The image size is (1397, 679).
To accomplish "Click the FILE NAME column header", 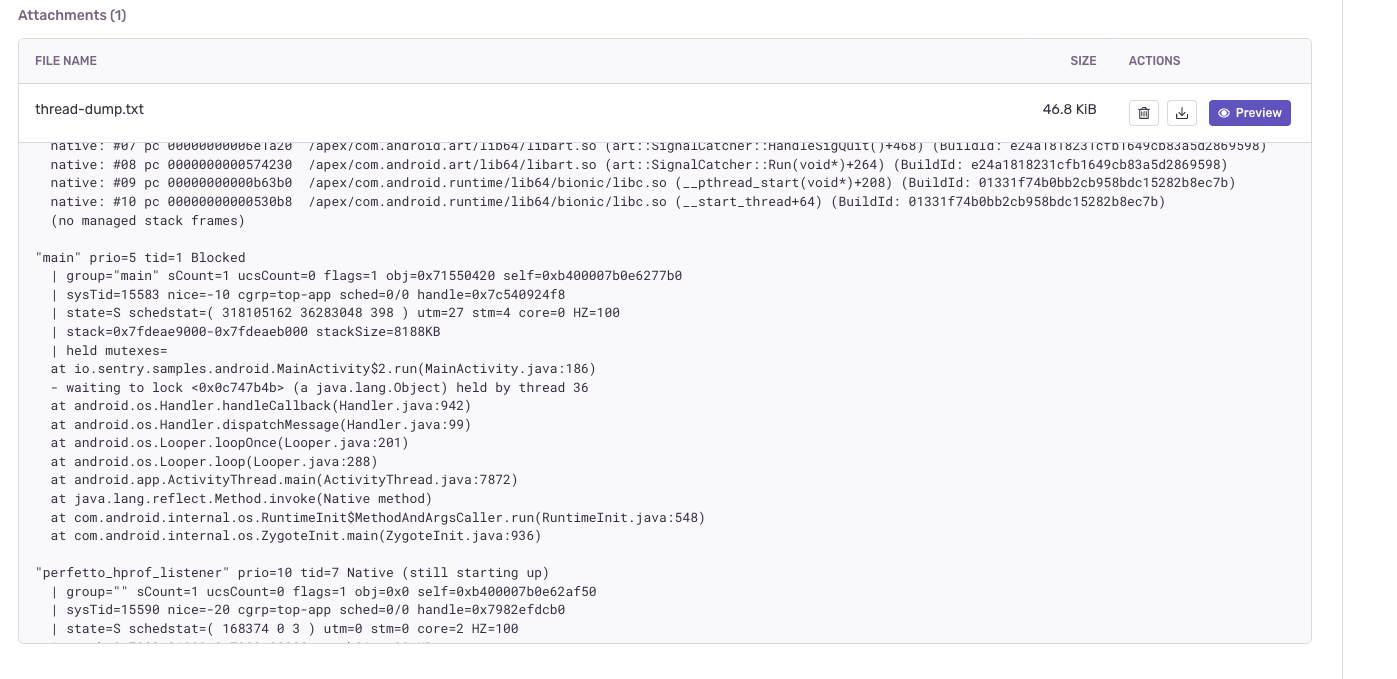I will [66, 61].
